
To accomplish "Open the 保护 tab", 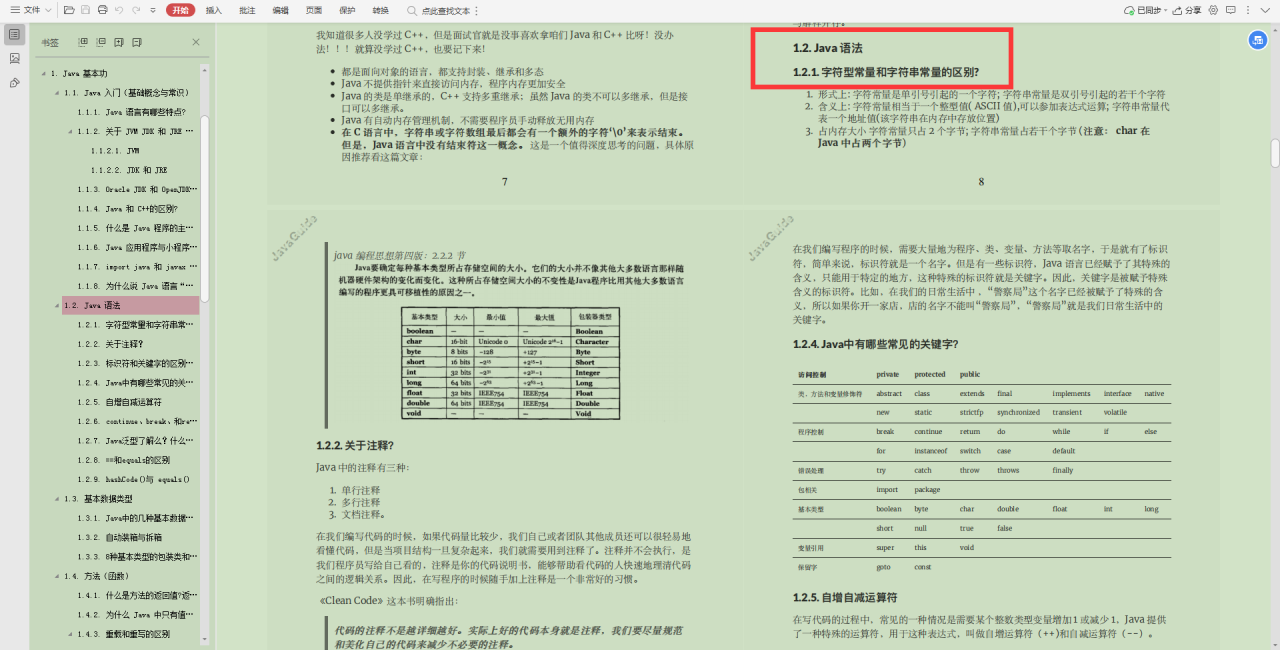I will [347, 10].
